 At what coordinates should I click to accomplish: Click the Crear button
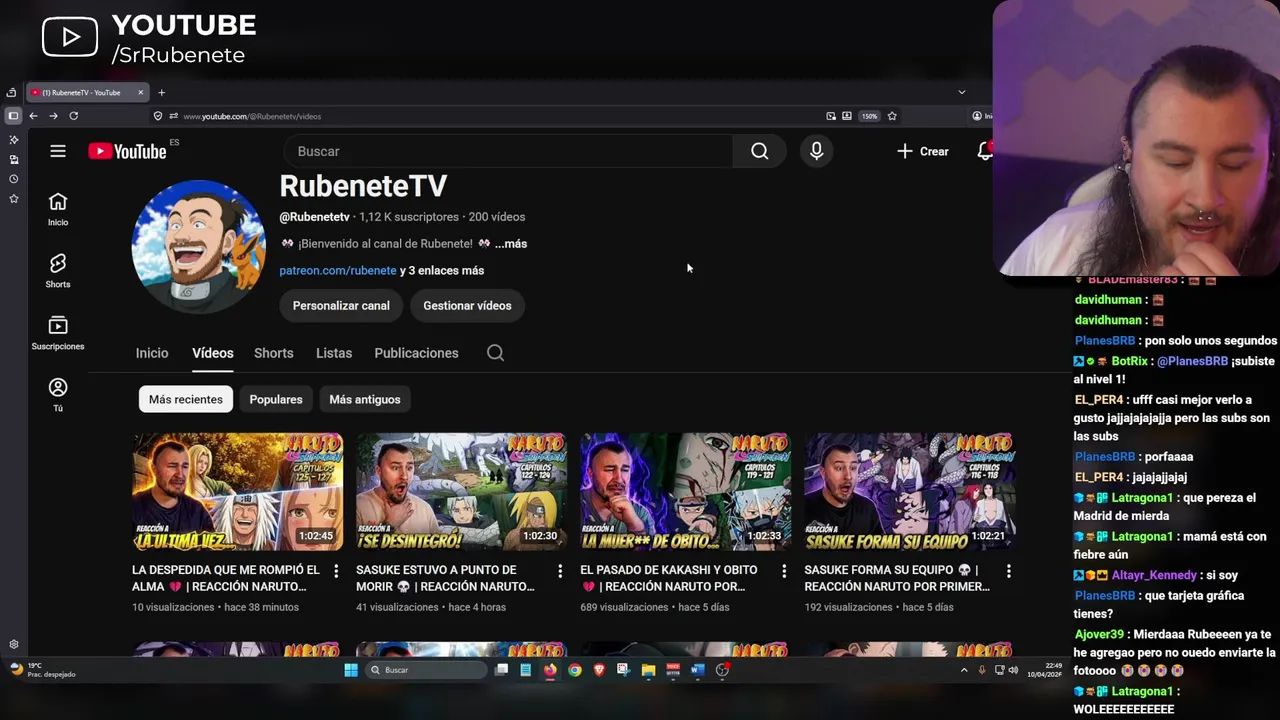(x=923, y=151)
